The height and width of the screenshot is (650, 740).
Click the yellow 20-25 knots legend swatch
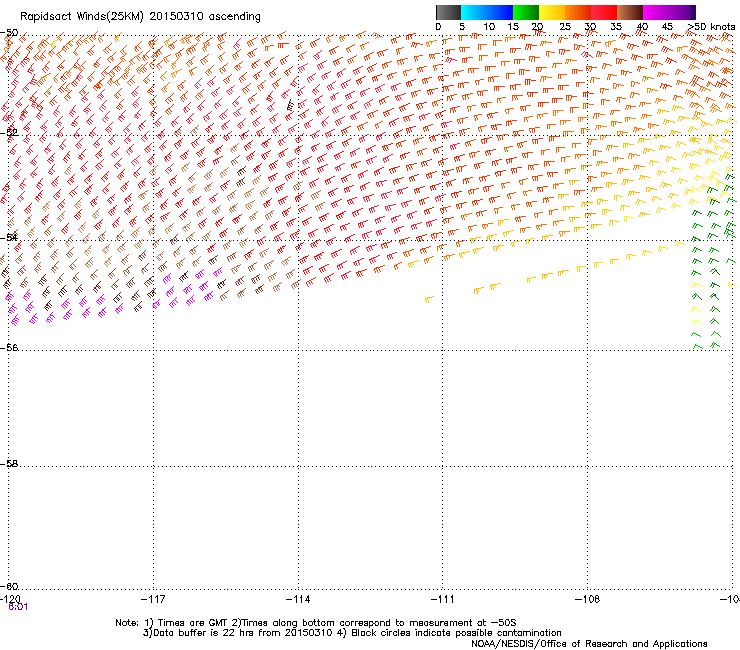click(552, 12)
